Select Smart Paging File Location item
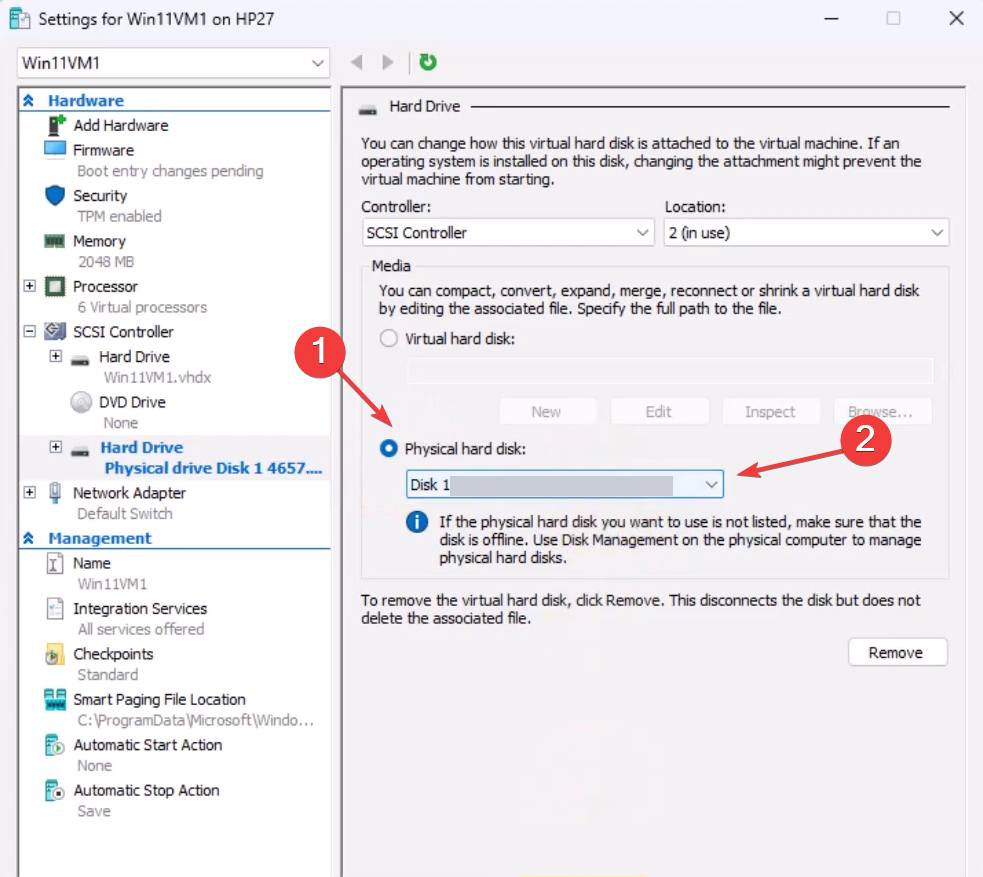 [159, 700]
